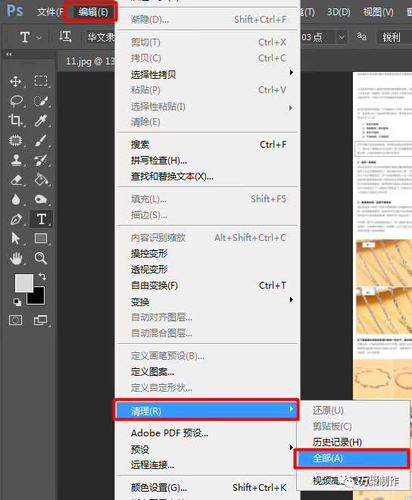The width and height of the screenshot is (412, 500).
Task: Click the foreground color swatch
Action: (23, 283)
